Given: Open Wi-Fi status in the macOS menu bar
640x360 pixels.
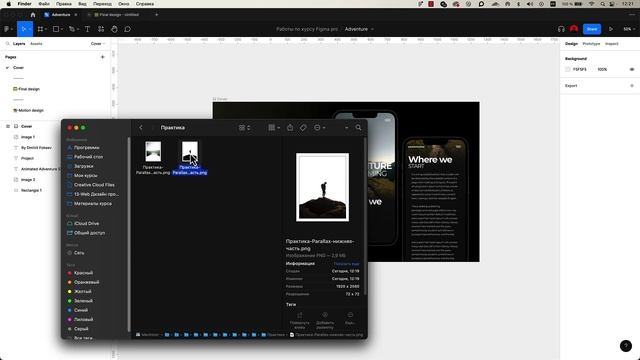Looking at the screenshot, I should coord(591,4).
